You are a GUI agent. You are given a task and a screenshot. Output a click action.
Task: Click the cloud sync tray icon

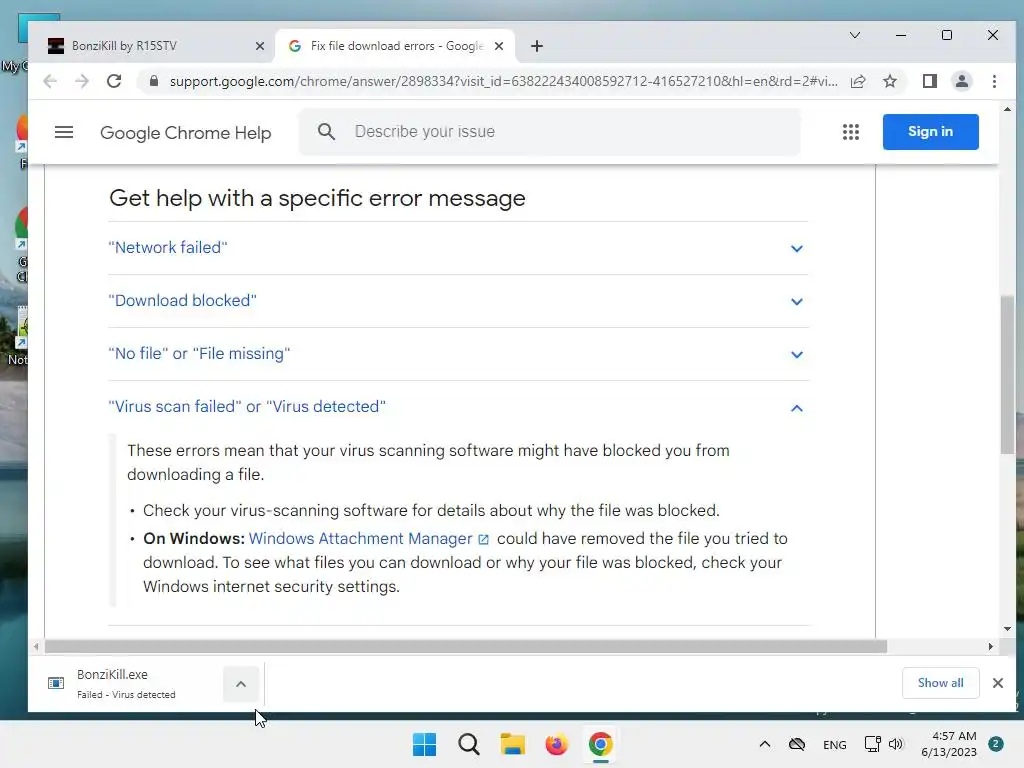(x=797, y=744)
